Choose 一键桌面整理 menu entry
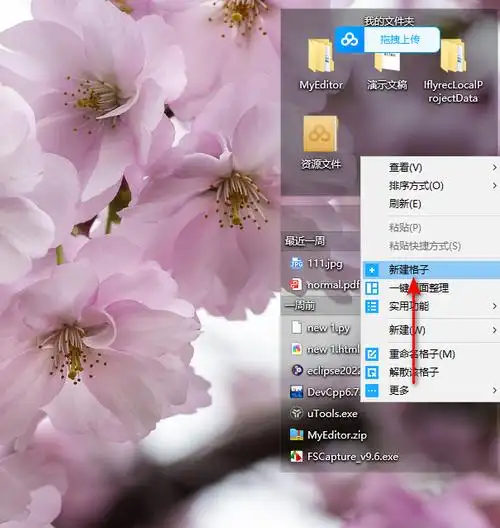The image size is (500, 528). click(x=430, y=288)
